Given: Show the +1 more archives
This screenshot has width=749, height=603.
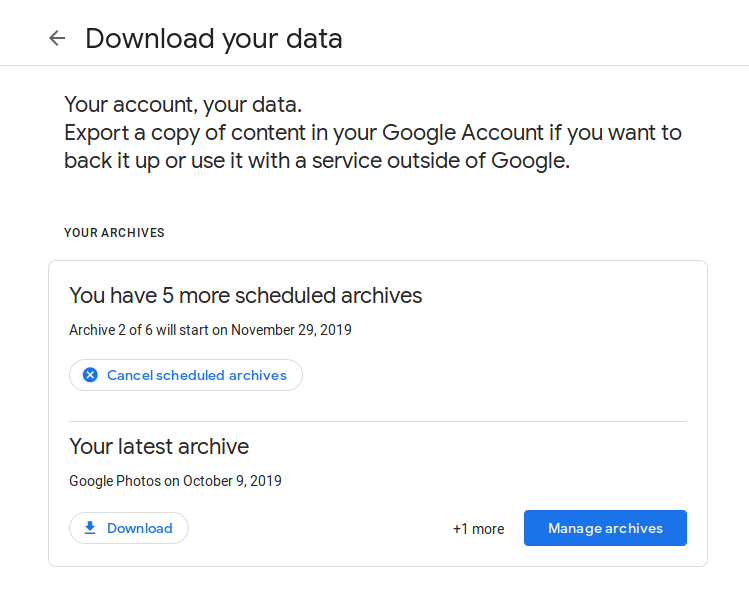Looking at the screenshot, I should (x=478, y=529).
